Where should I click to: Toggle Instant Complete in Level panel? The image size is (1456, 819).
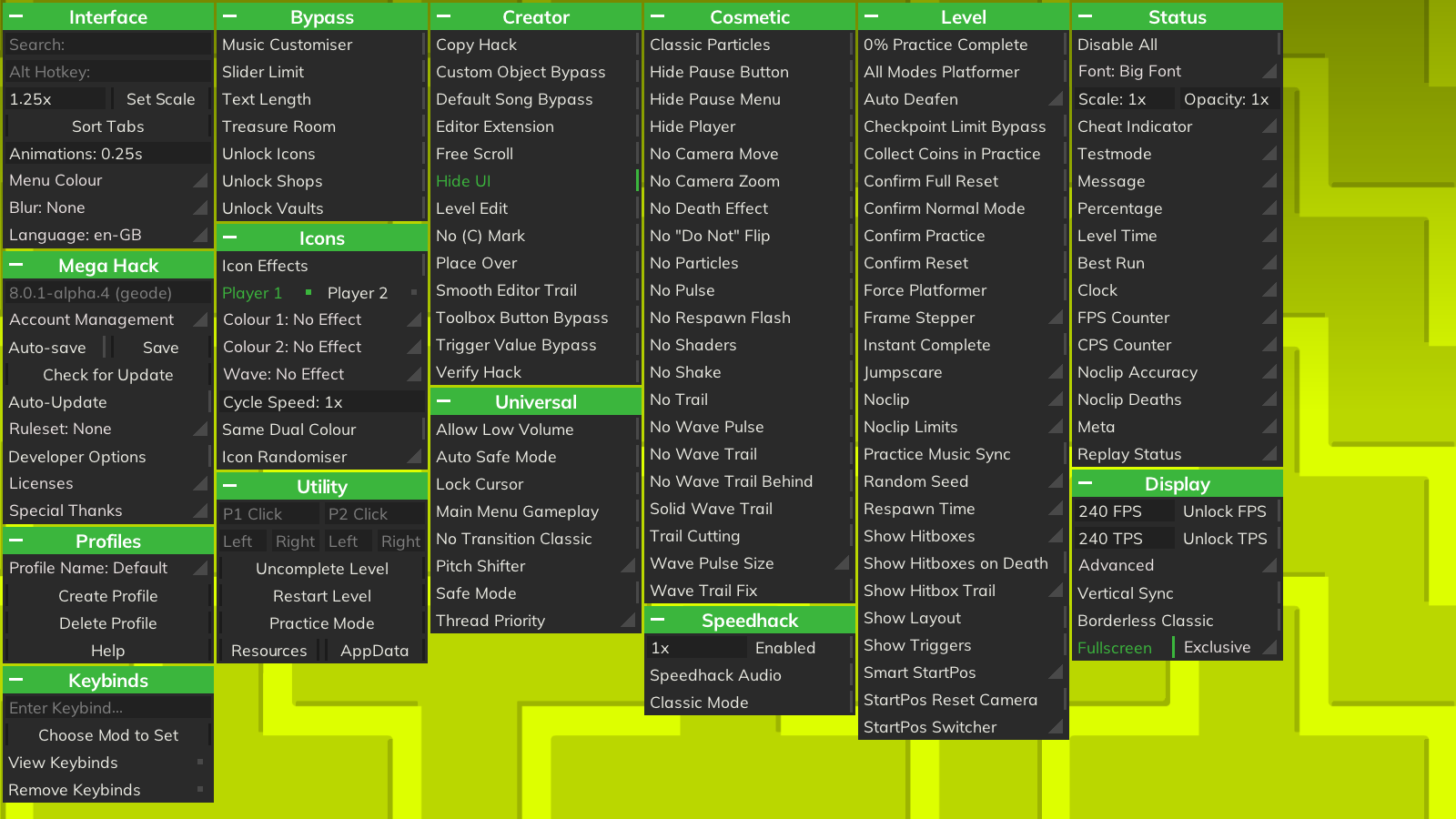963,345
